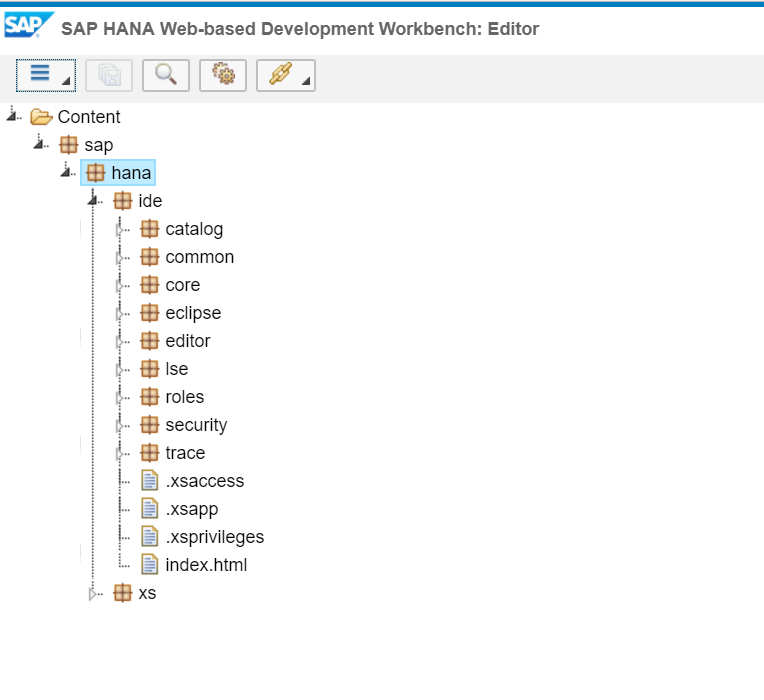Click the editor package icon
764x700 pixels.
point(150,341)
